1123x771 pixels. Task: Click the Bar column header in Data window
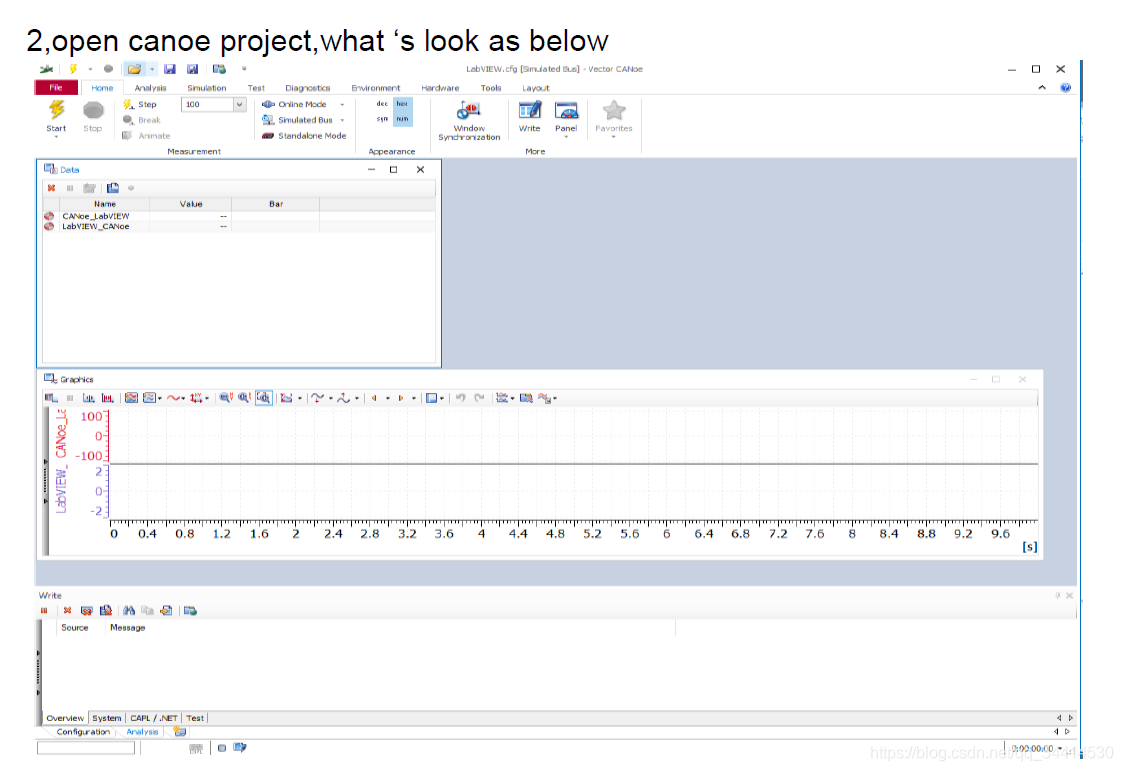(x=276, y=204)
